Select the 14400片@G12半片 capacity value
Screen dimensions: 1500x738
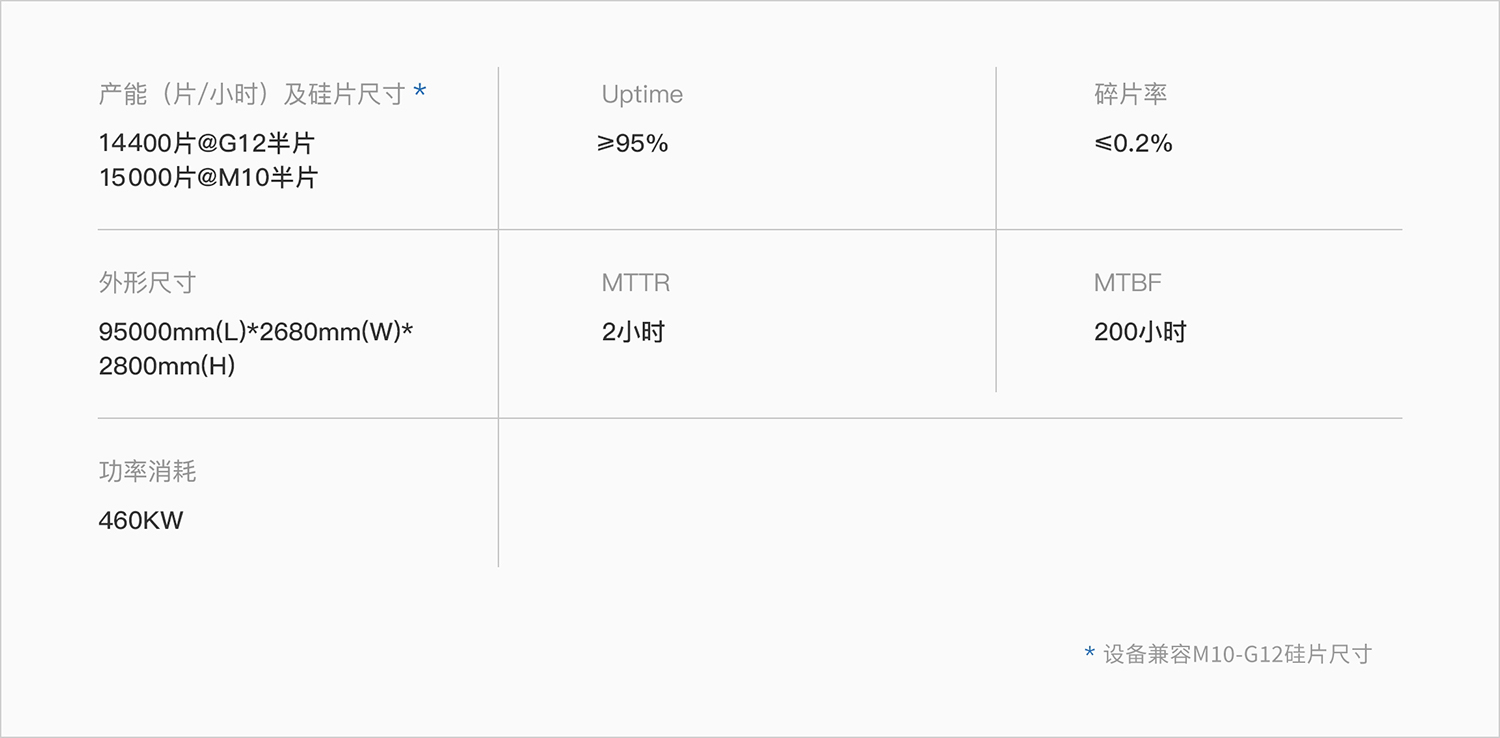pyautogui.click(x=206, y=143)
